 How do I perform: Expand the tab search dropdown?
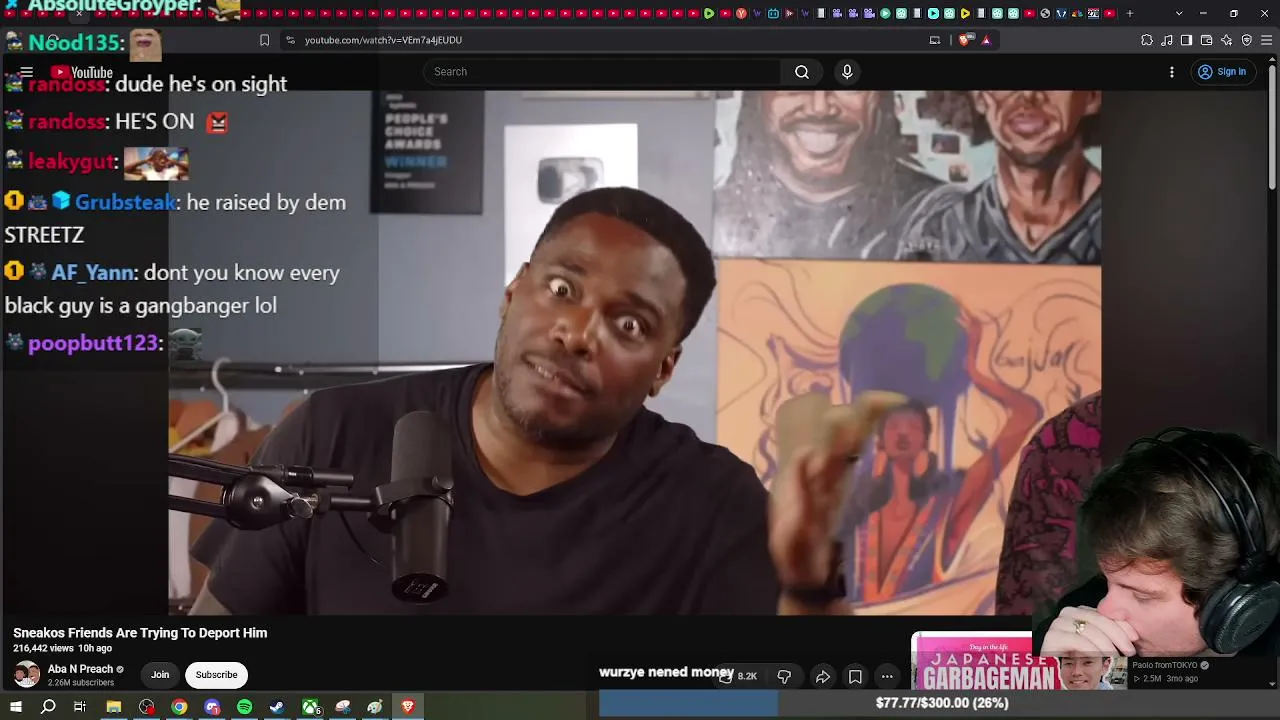point(1179,14)
